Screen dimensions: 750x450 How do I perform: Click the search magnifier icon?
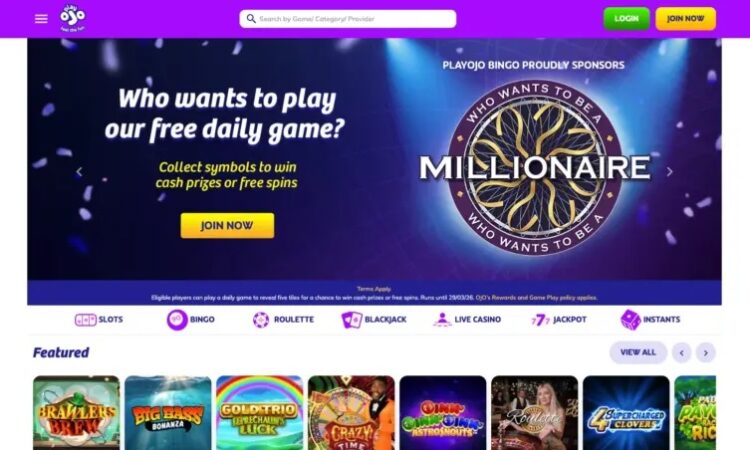point(251,19)
